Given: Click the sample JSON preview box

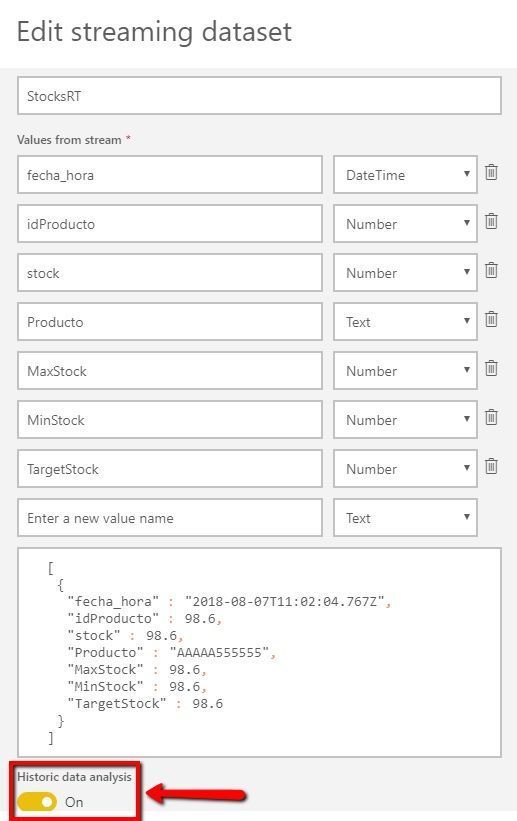Looking at the screenshot, I should pos(259,652).
